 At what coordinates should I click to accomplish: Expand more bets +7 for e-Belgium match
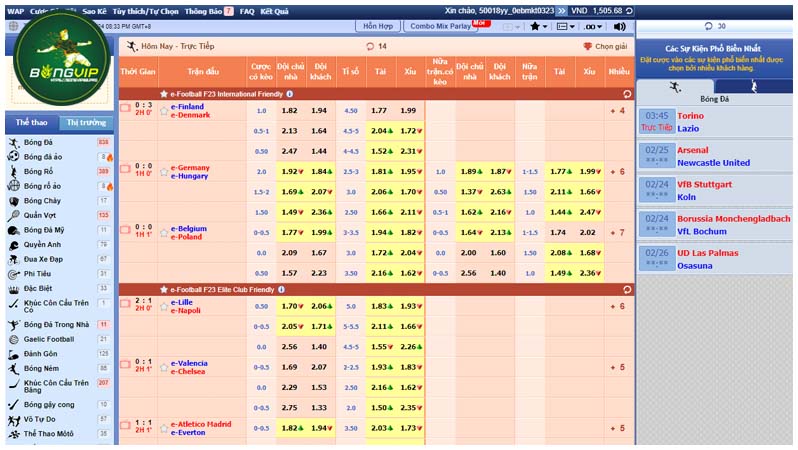pyautogui.click(x=617, y=233)
